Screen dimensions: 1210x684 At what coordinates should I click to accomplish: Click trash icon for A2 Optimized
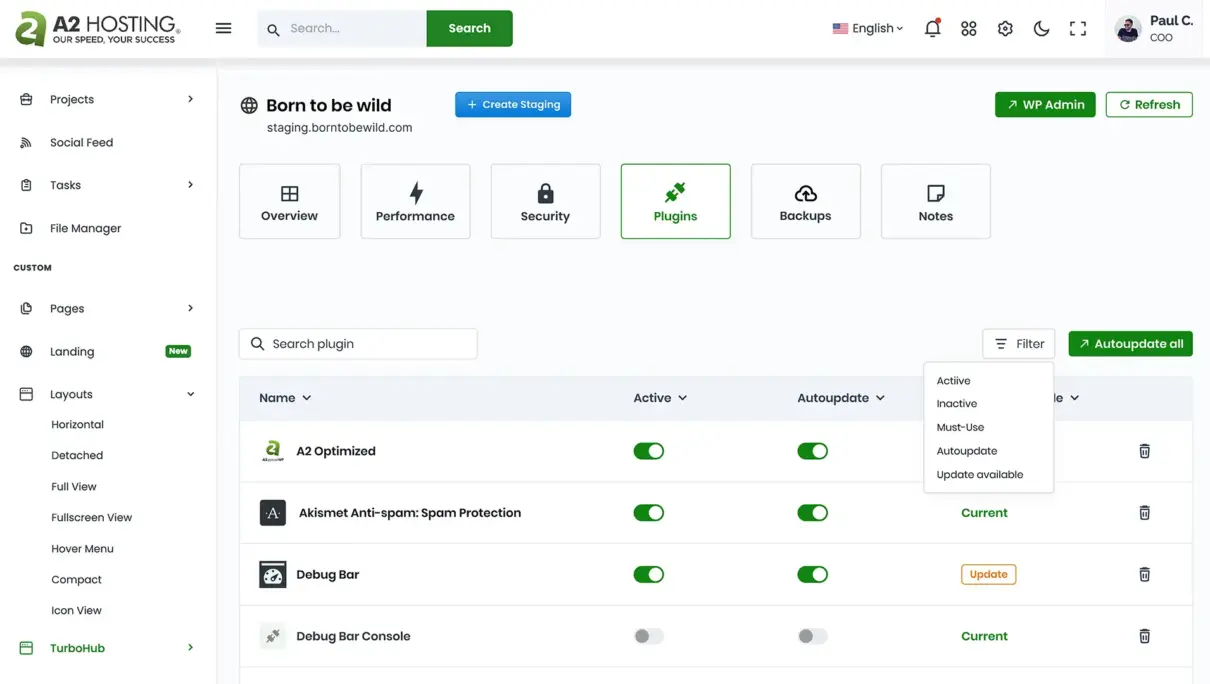tap(1144, 451)
